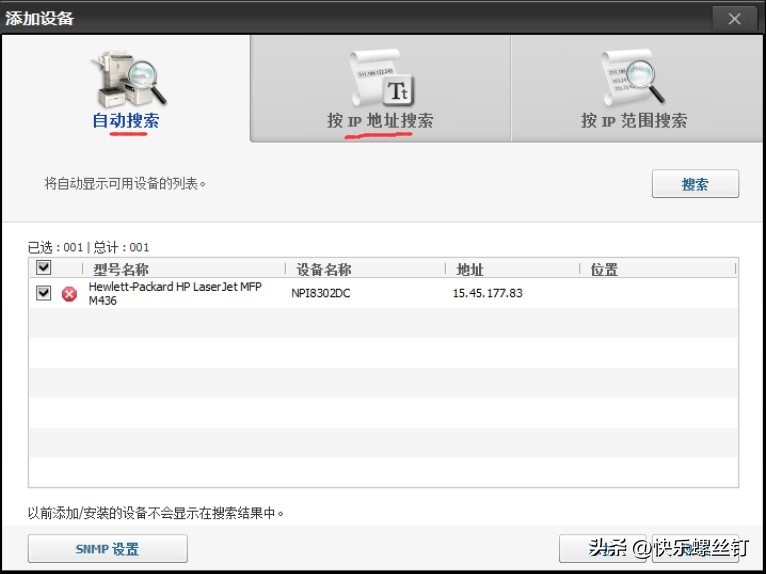Screen dimensions: 766x574
Task: Select the Hewlett-Packard HP LaserJet MFP M436 text
Action: pos(175,293)
